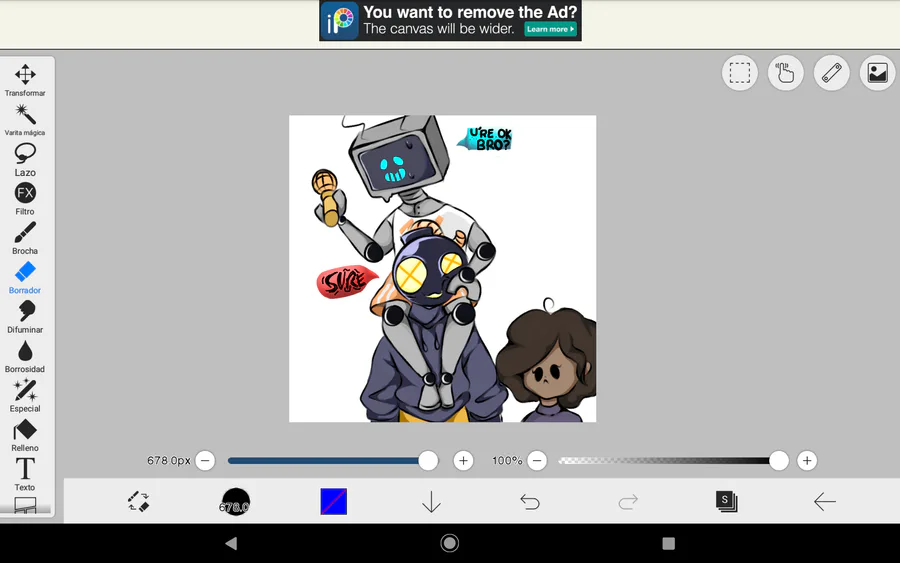The height and width of the screenshot is (563, 900).
Task: Redo the last undone action
Action: click(x=628, y=502)
